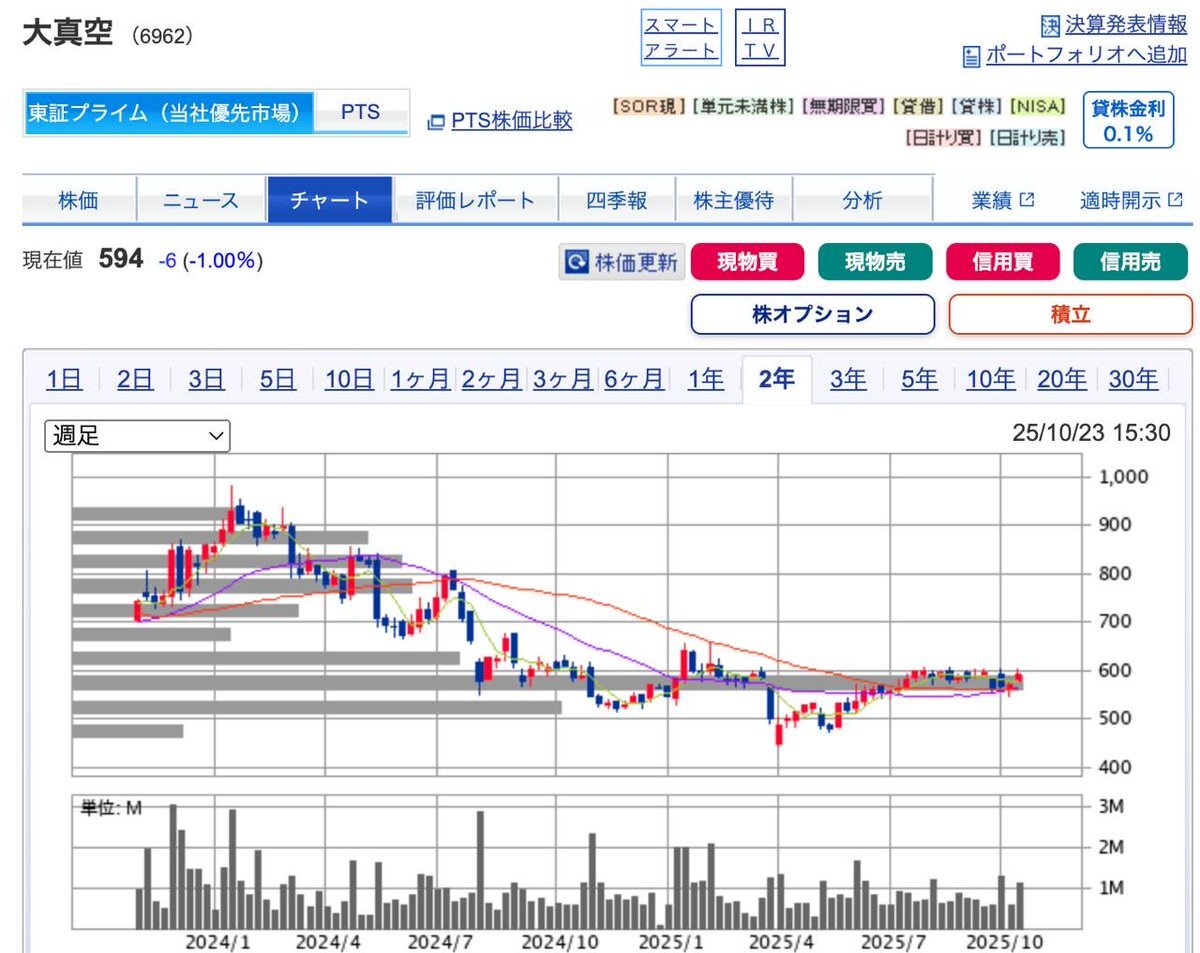
Task: Select the 1日 chart period
Action: [64, 379]
